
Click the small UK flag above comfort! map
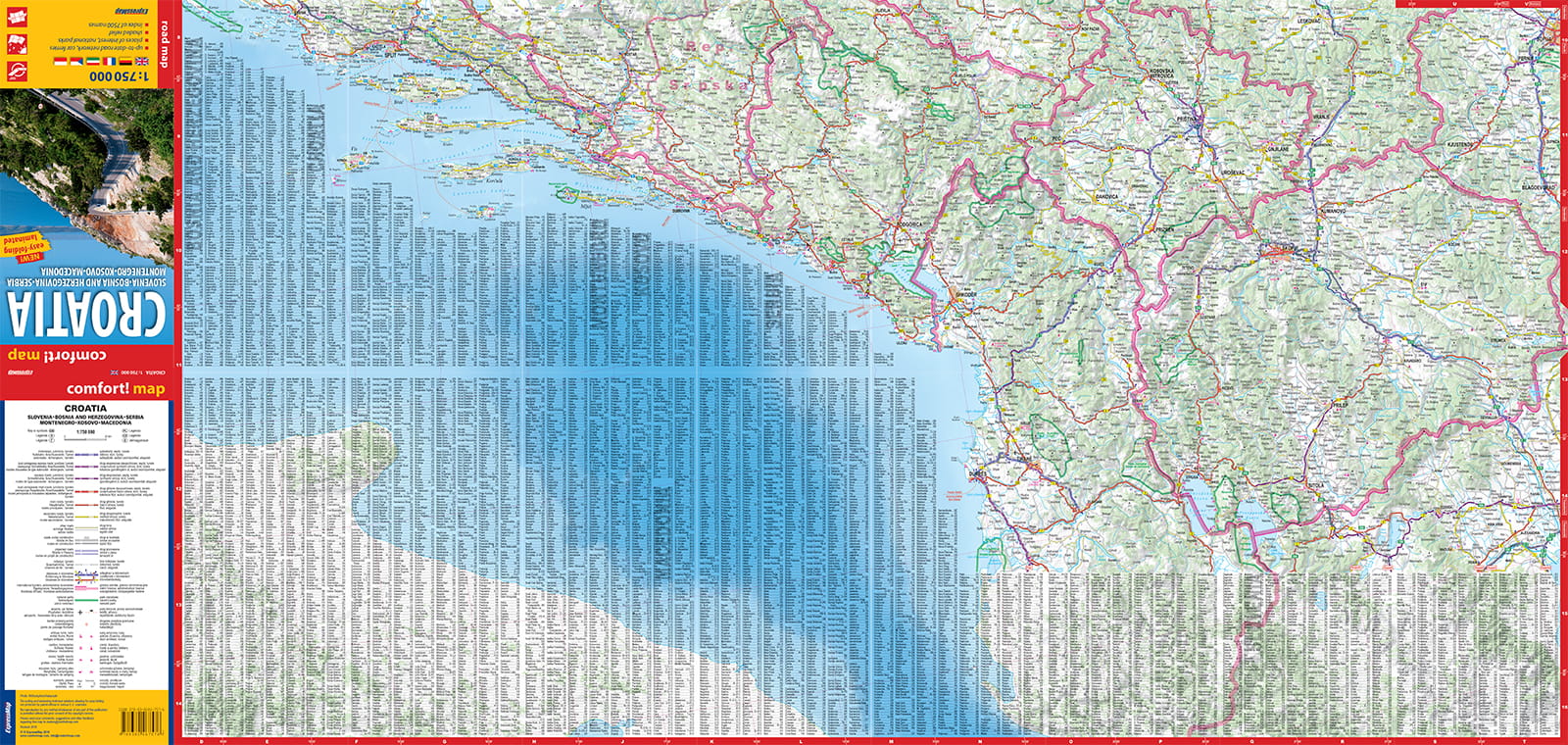115,373
